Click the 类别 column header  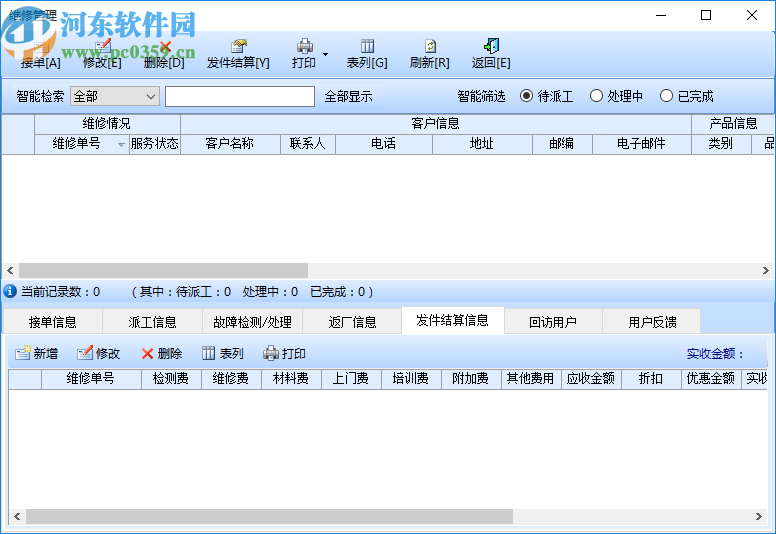(x=721, y=144)
